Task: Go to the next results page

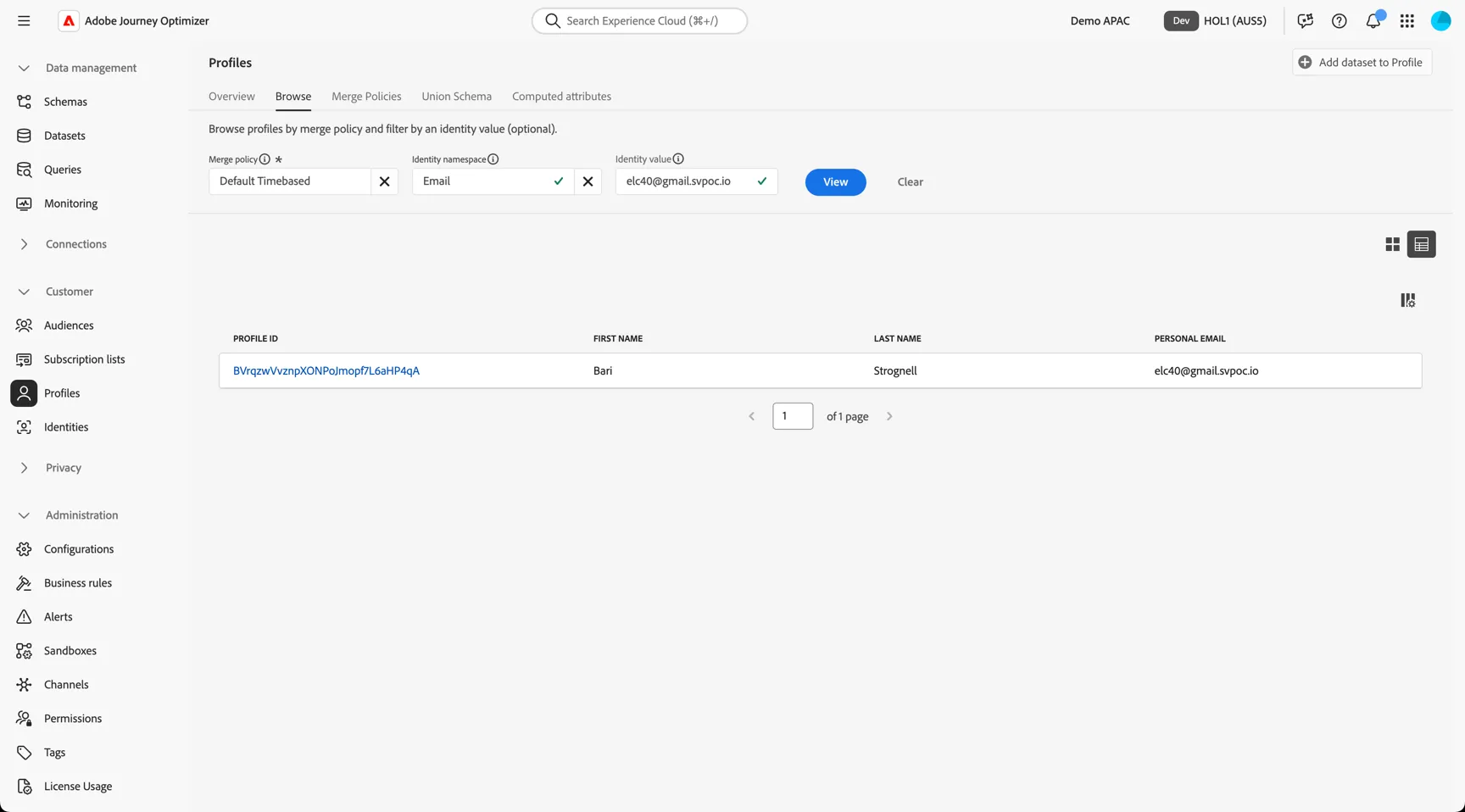Action: (x=889, y=416)
